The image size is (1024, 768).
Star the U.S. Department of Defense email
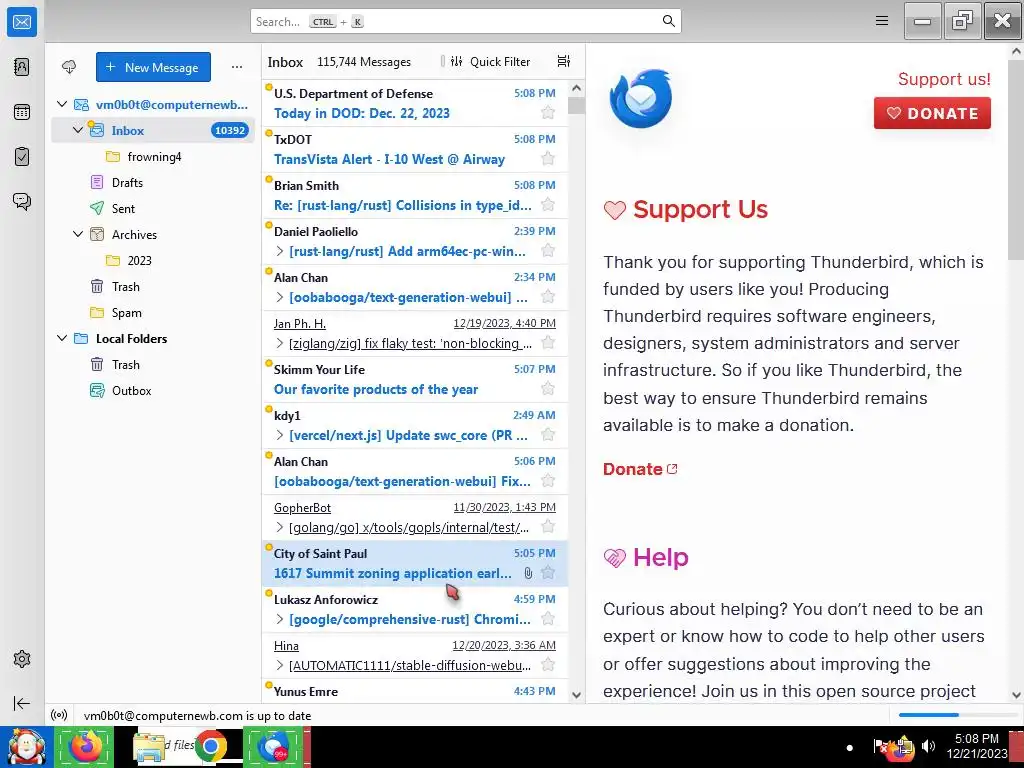pos(548,113)
